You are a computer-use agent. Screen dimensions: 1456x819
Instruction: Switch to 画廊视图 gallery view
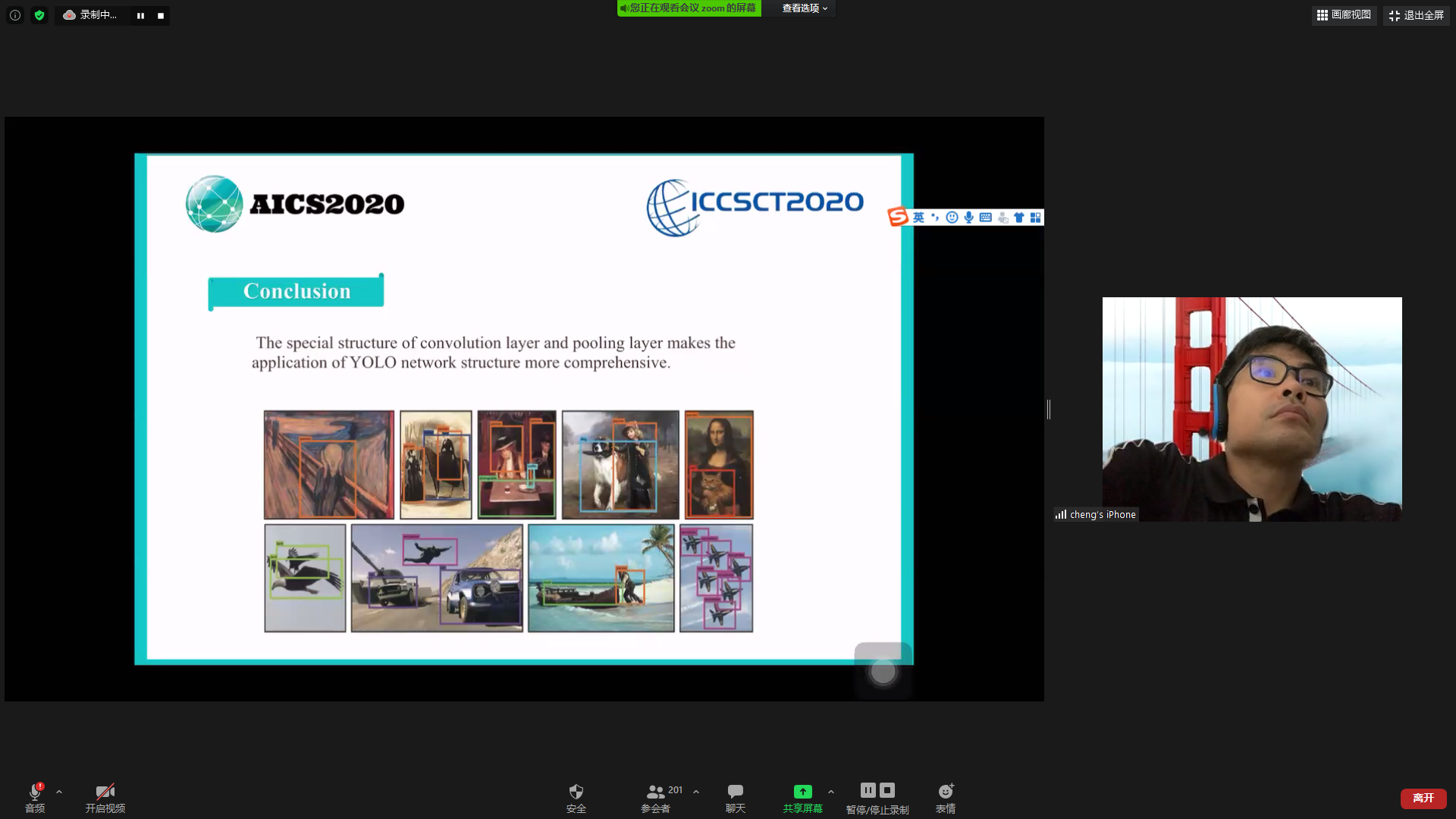tap(1344, 15)
